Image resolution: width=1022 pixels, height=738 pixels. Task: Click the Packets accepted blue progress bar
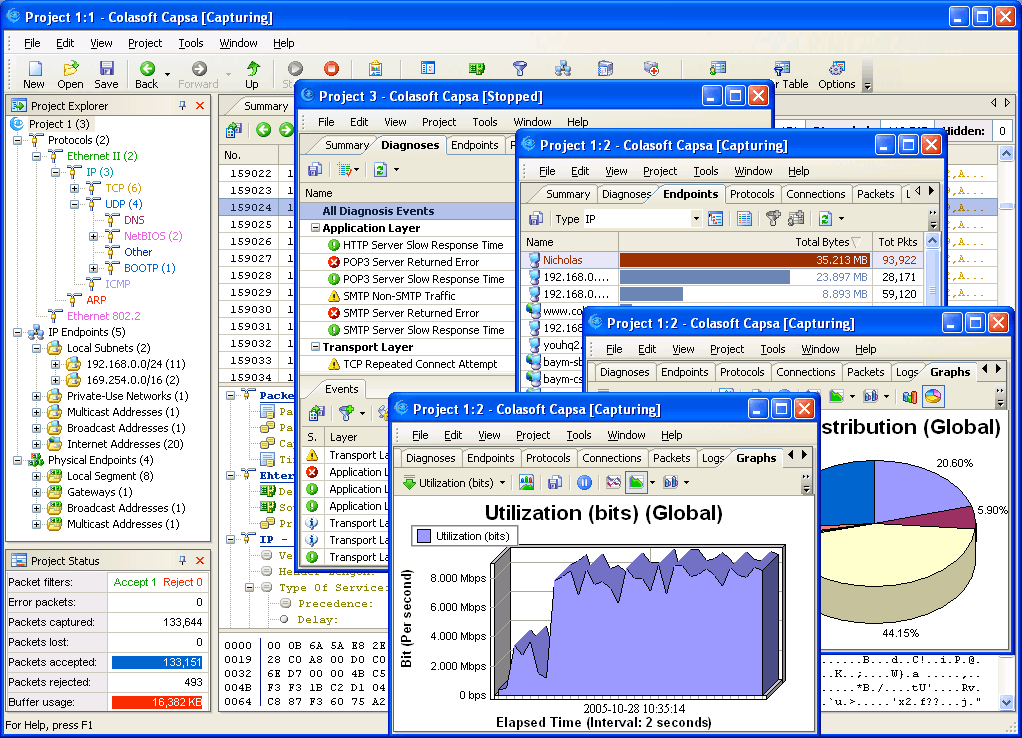pos(157,662)
